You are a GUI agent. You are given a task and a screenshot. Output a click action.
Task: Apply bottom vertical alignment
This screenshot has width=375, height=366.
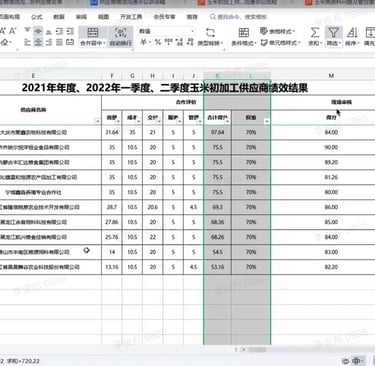click(x=49, y=31)
